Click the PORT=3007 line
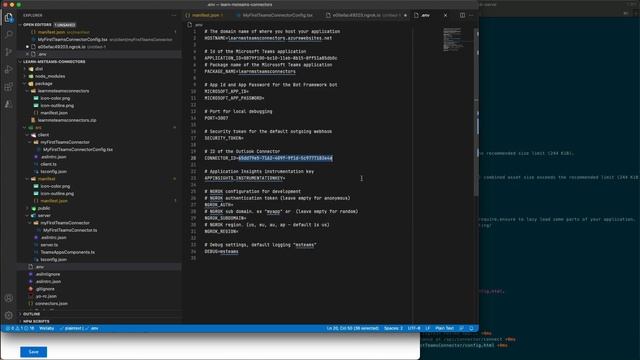The height and width of the screenshot is (360, 640). (216, 118)
